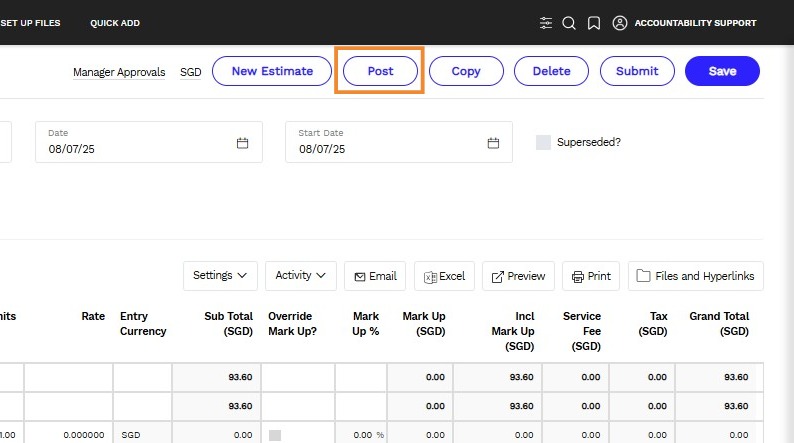The image size is (794, 443).
Task: Print the estimate
Action: pos(590,276)
